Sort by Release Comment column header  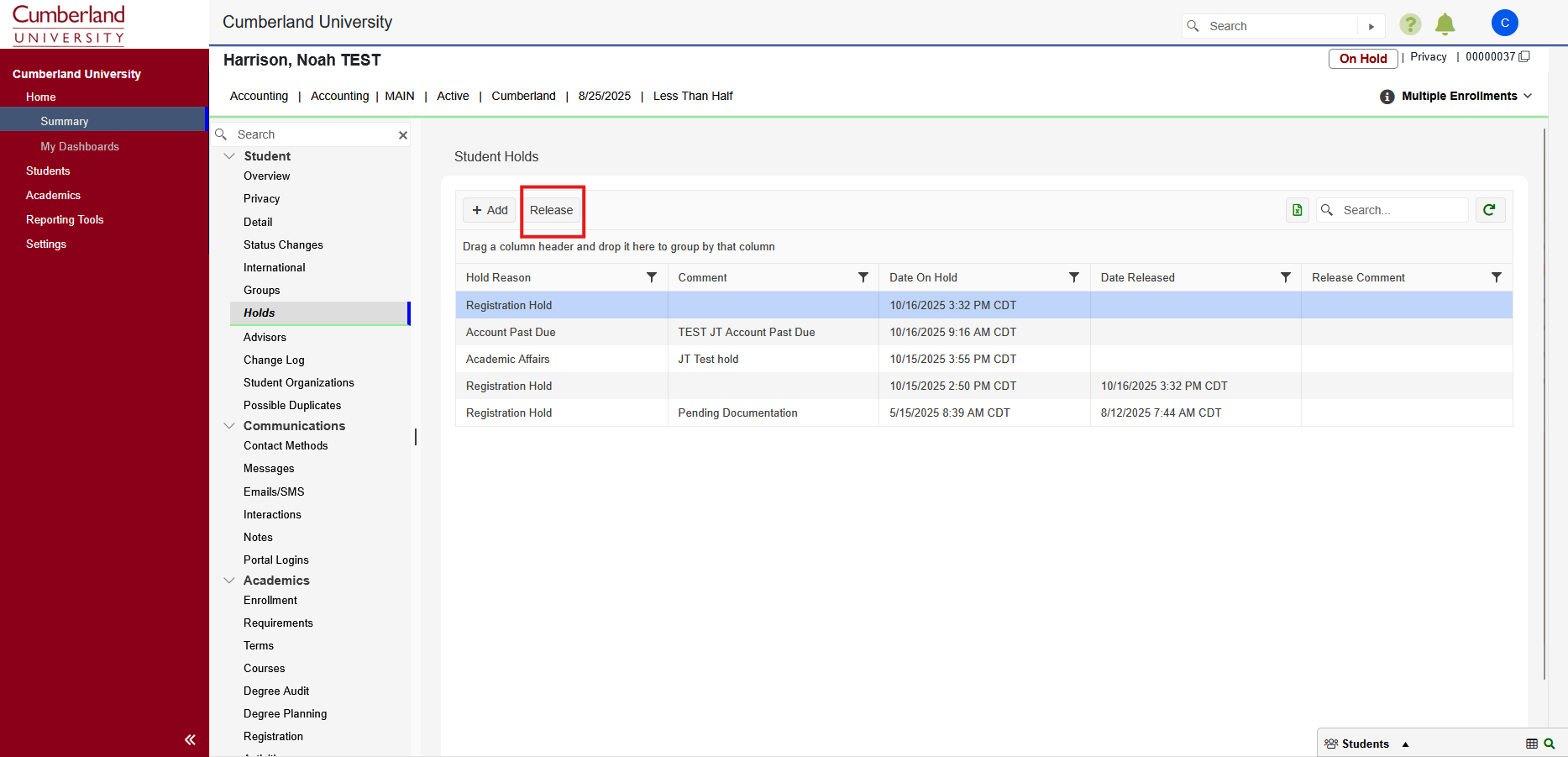pos(1358,277)
